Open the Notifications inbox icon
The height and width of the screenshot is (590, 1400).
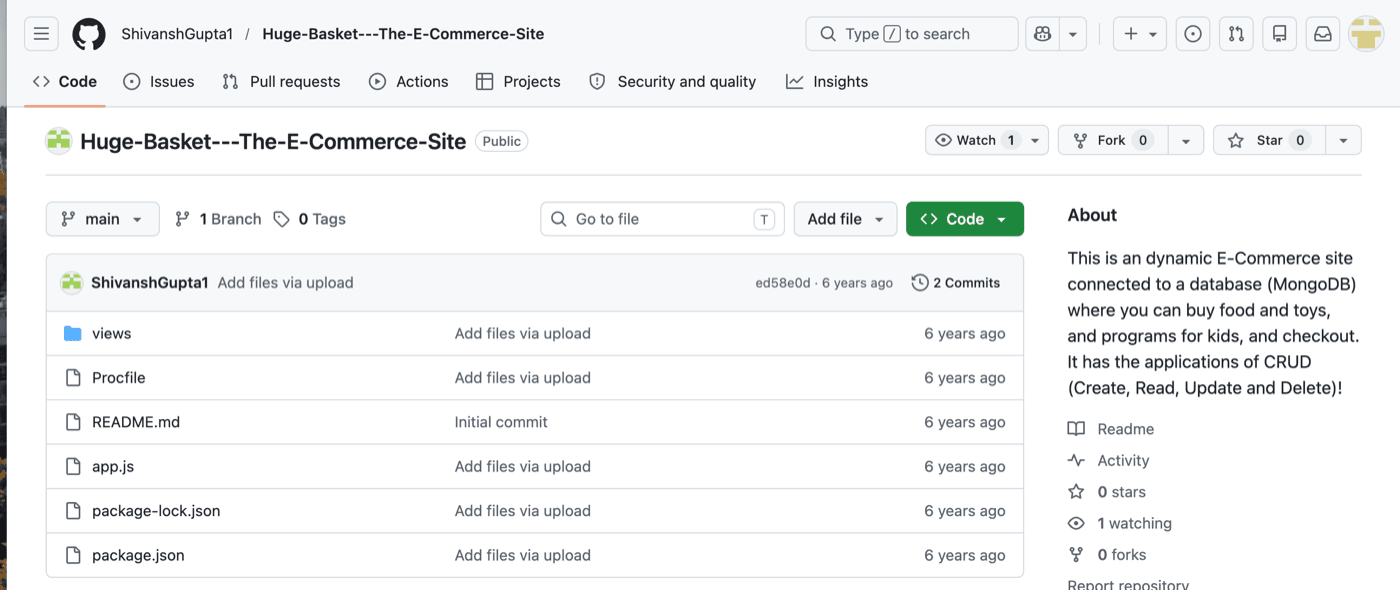coord(1322,34)
